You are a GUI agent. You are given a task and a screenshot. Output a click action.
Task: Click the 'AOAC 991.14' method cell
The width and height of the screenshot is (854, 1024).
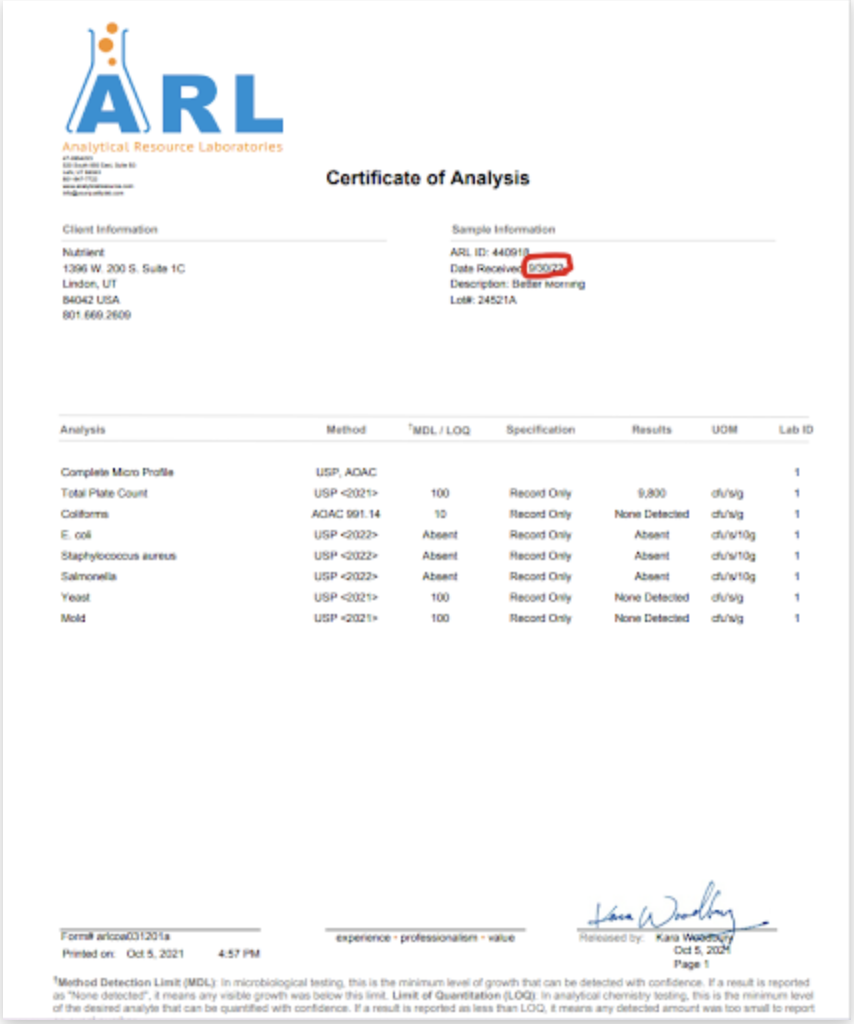(346, 514)
